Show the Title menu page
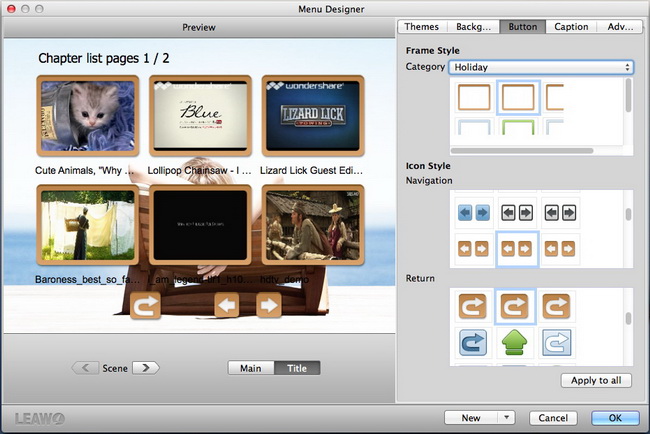650x434 pixels. tap(297, 368)
